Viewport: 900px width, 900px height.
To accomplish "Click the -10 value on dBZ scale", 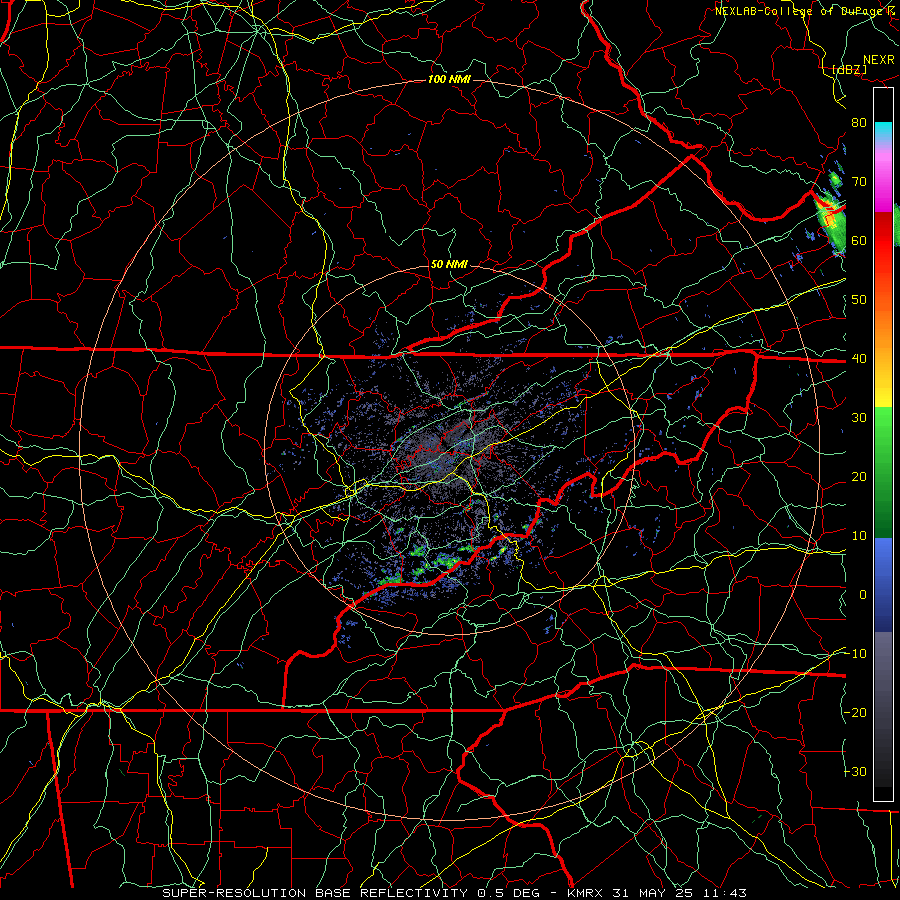I will click(x=856, y=654).
